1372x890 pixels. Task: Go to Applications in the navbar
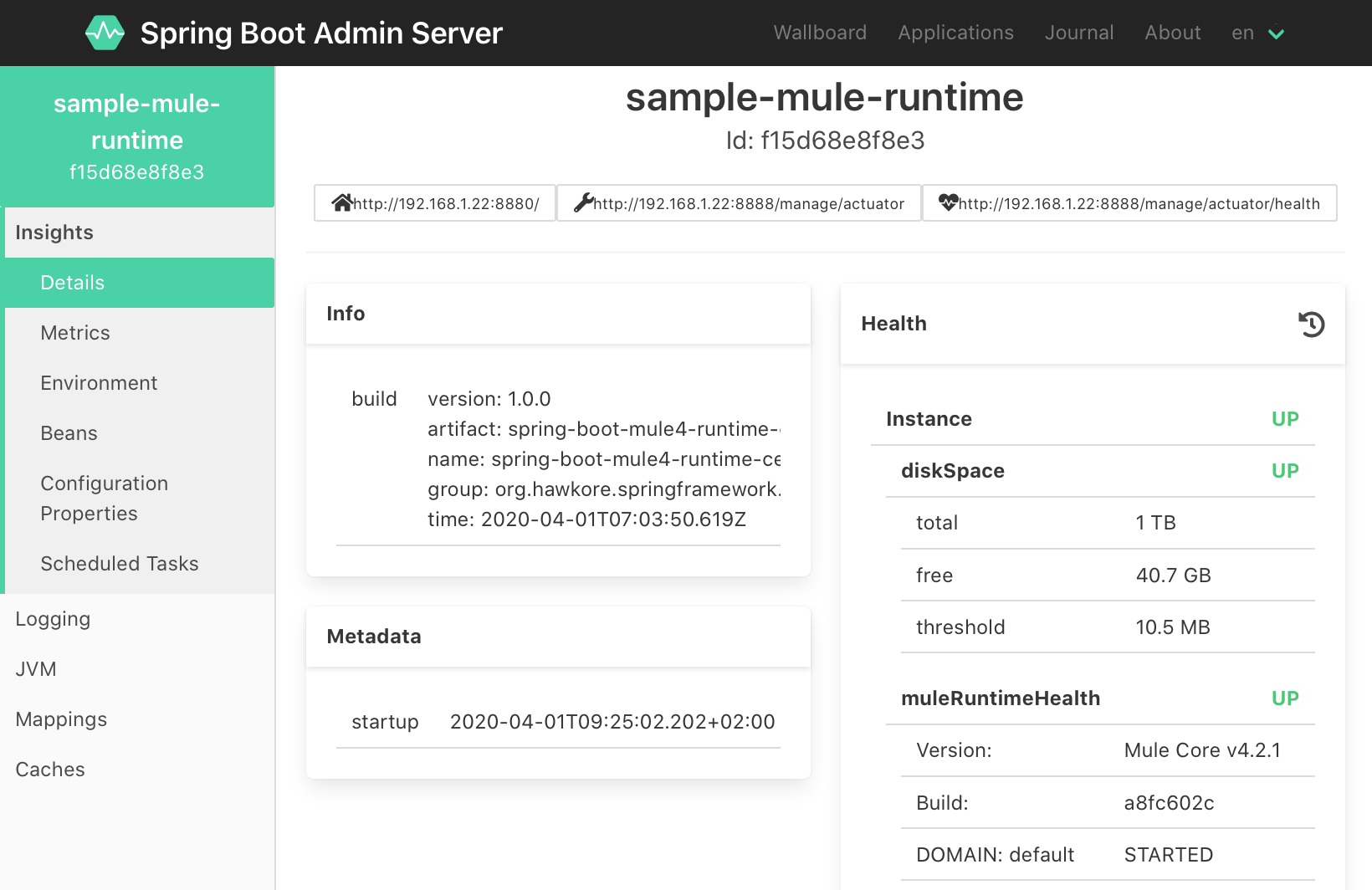[x=955, y=33]
